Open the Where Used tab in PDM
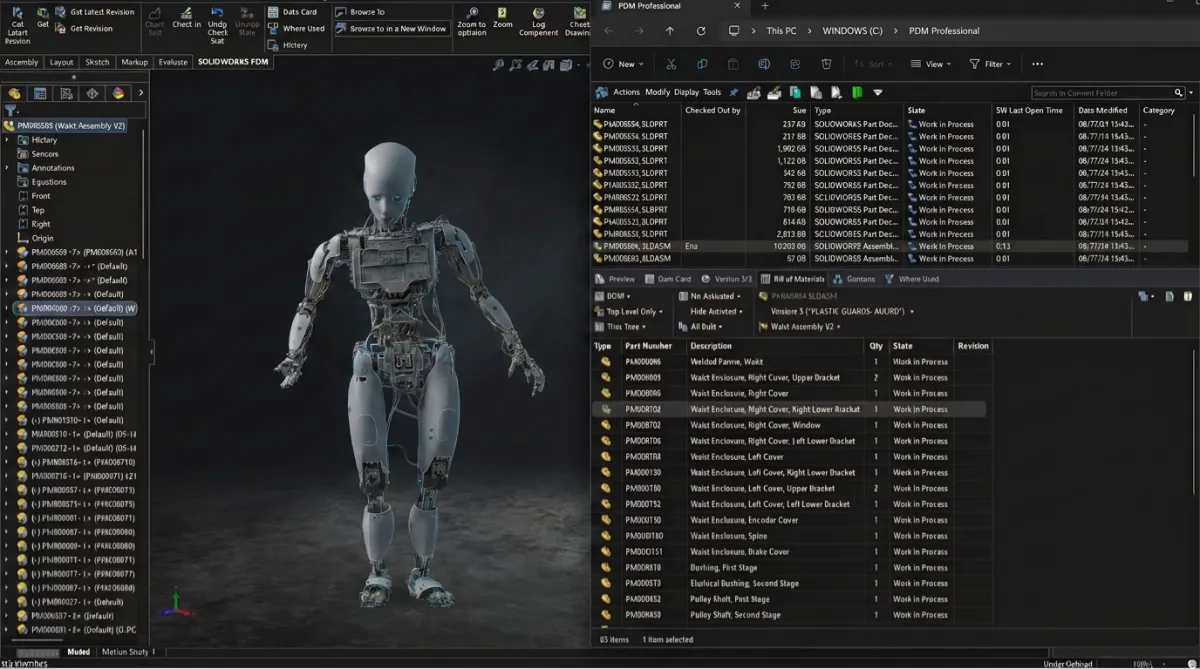The width and height of the screenshot is (1200, 669). (x=912, y=279)
